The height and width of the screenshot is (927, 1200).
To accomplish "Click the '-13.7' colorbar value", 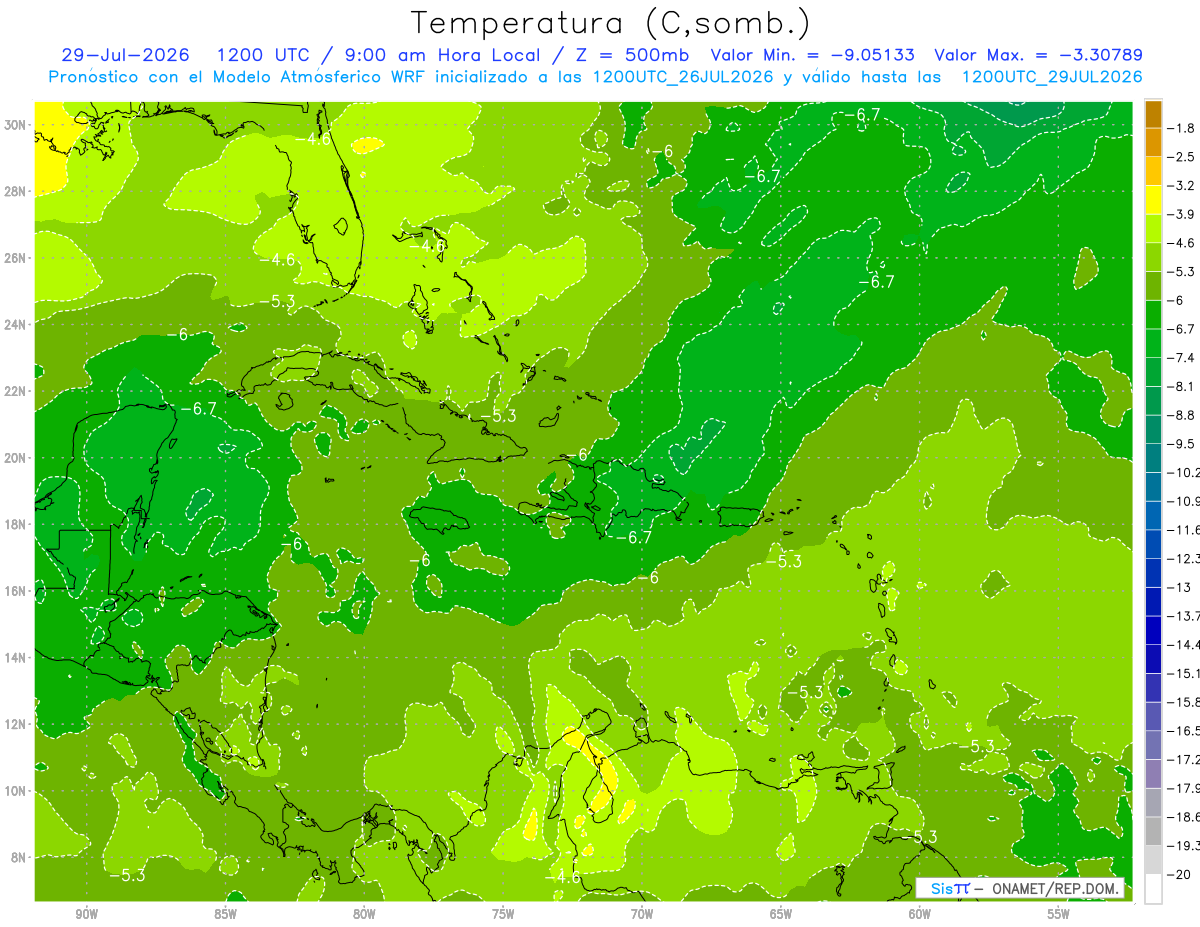I will coord(1184,616).
